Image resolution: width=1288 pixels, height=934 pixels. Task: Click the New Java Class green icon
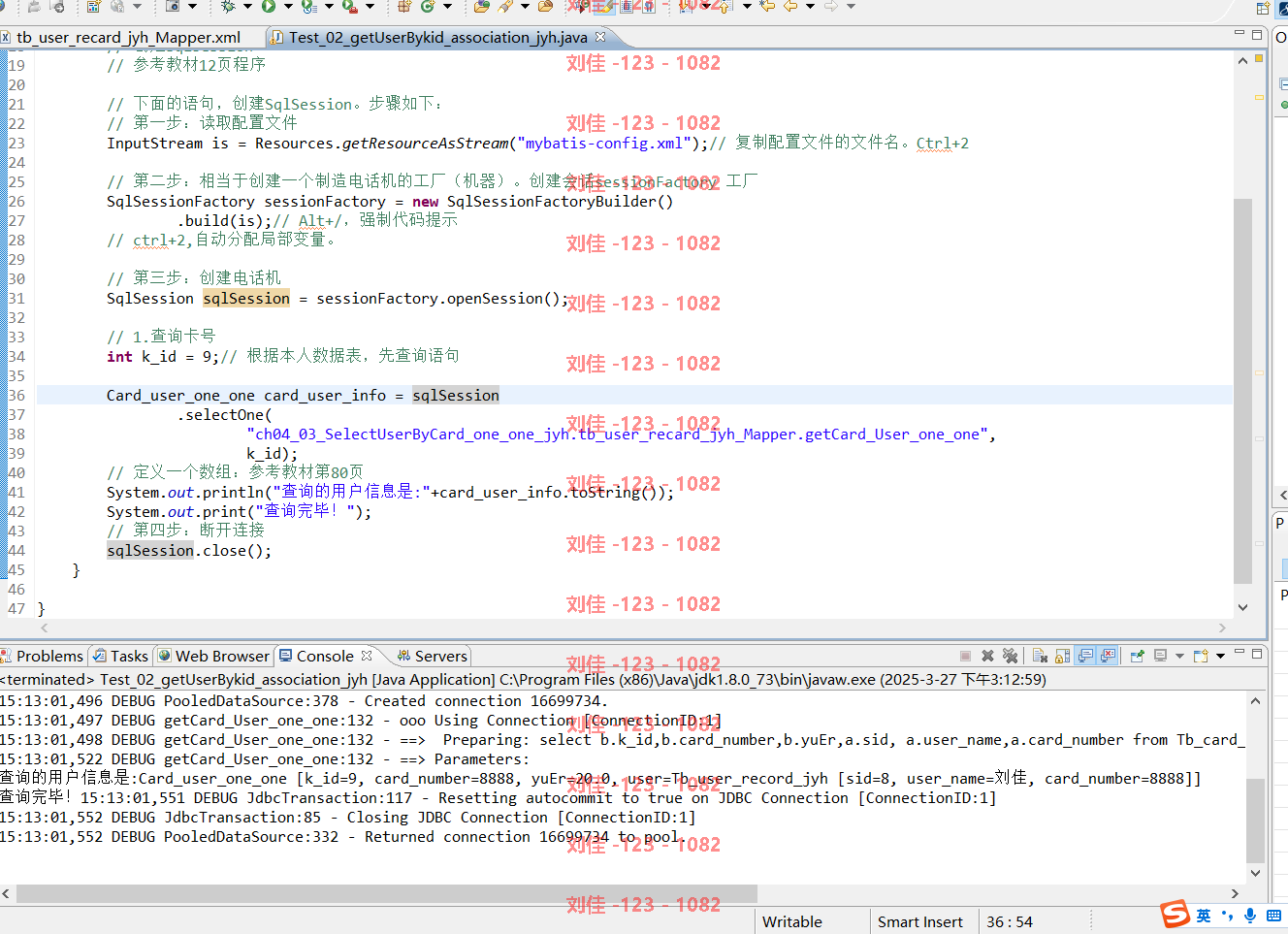click(428, 7)
